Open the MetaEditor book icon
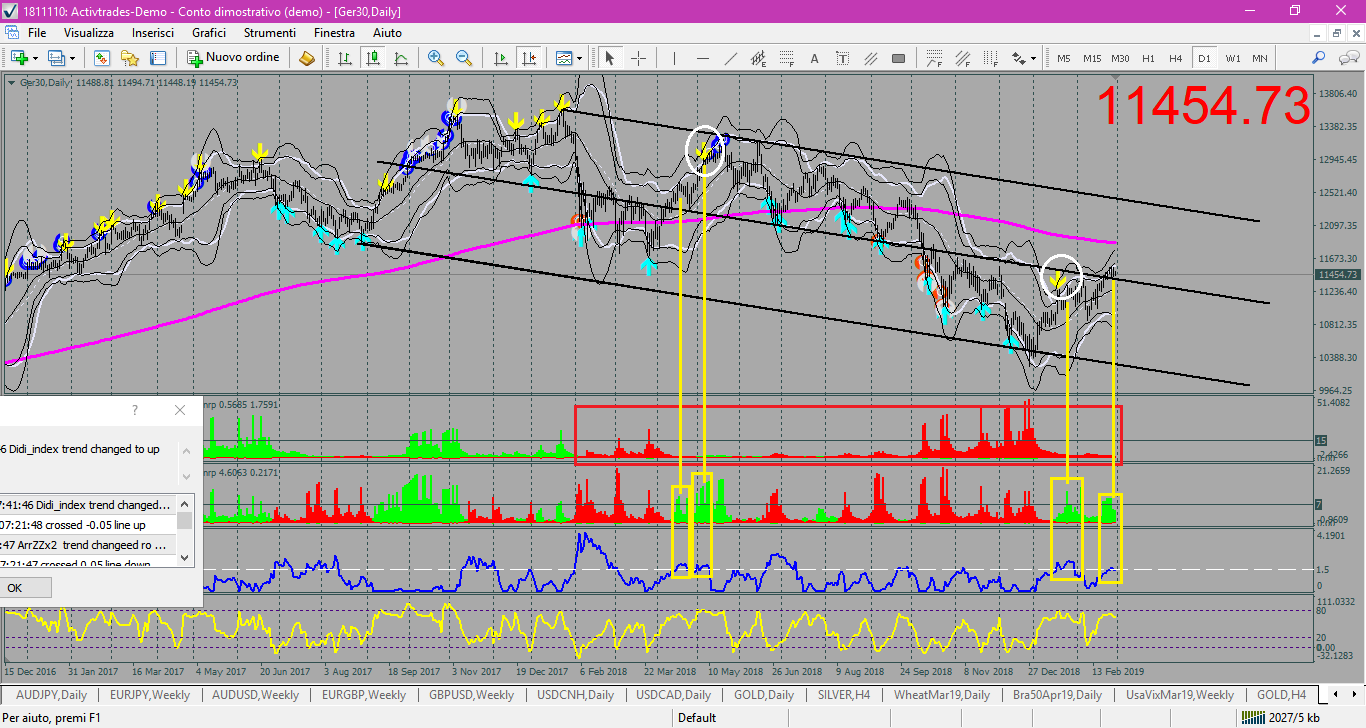 307,58
